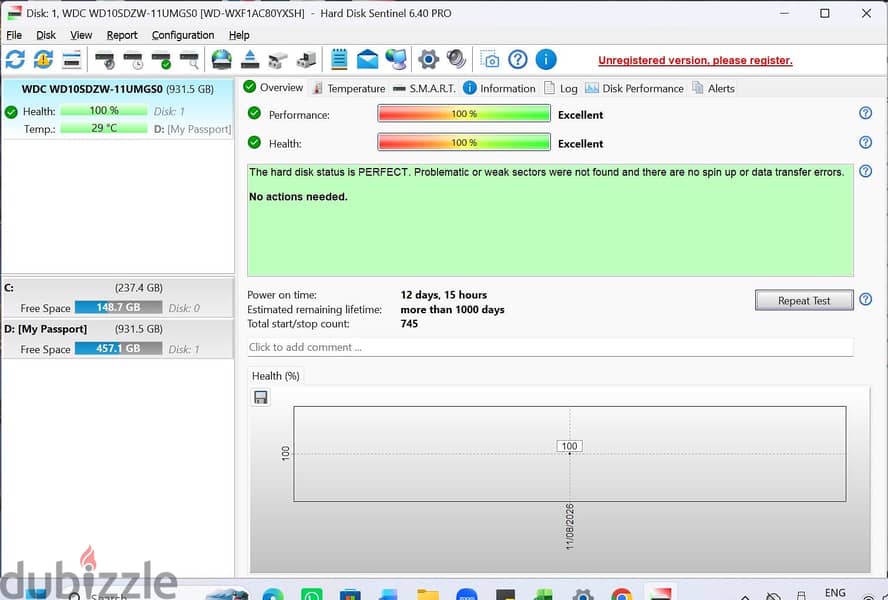Select the Overview tab
The image size is (888, 600).
(274, 88)
